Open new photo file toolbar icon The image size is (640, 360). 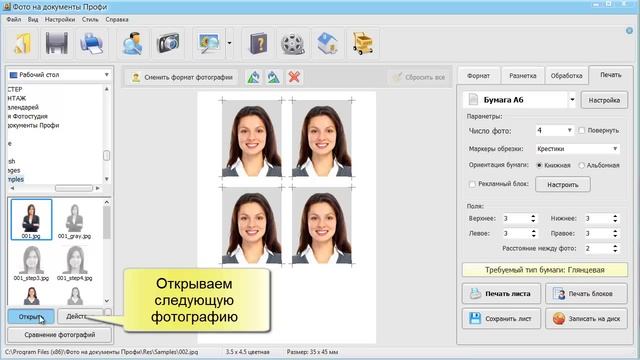pyautogui.click(x=22, y=43)
